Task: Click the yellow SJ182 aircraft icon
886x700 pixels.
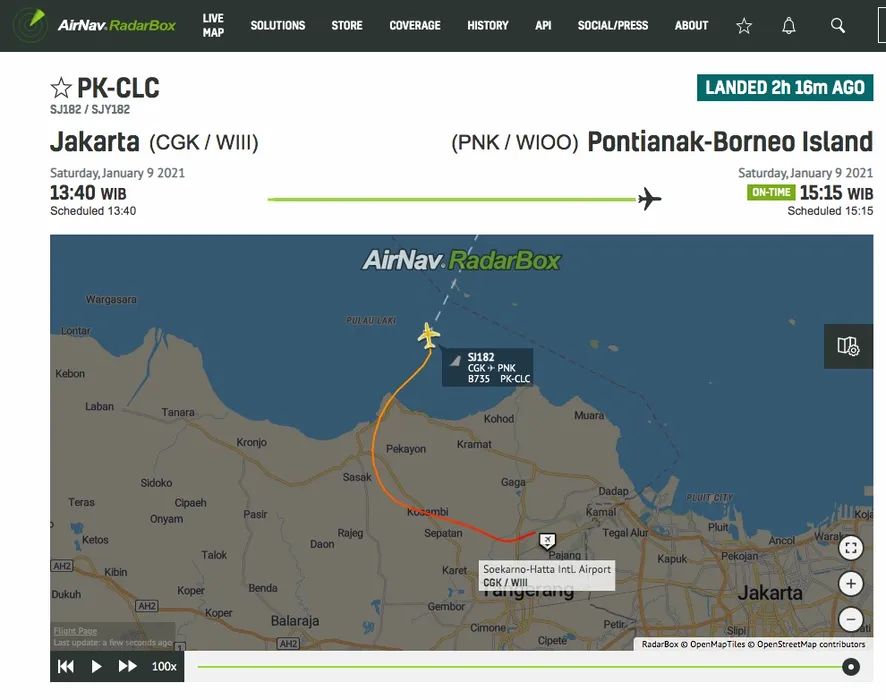Action: coord(429,335)
